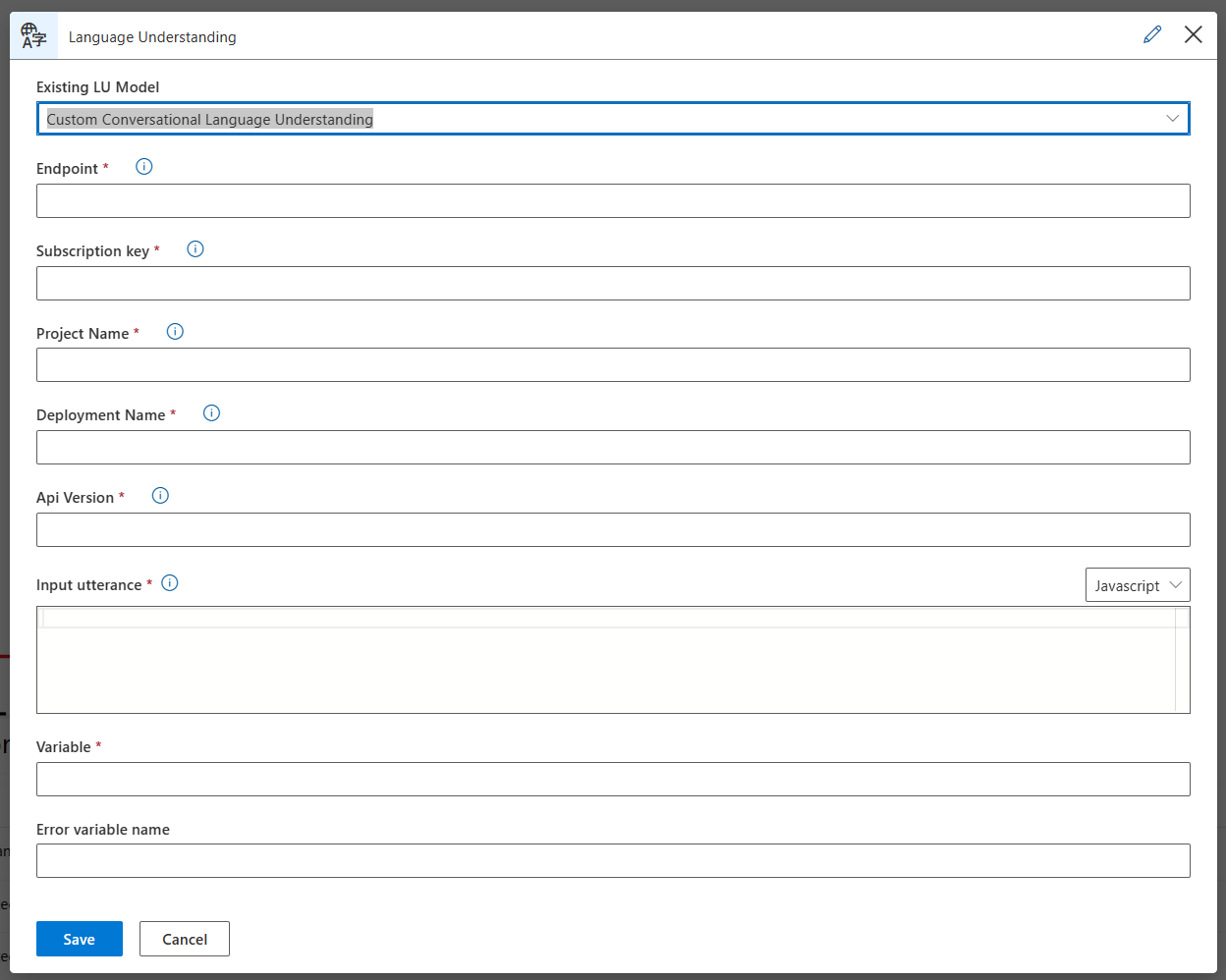Close the Language Understanding panel
The height and width of the screenshot is (980, 1226).
click(x=1193, y=33)
